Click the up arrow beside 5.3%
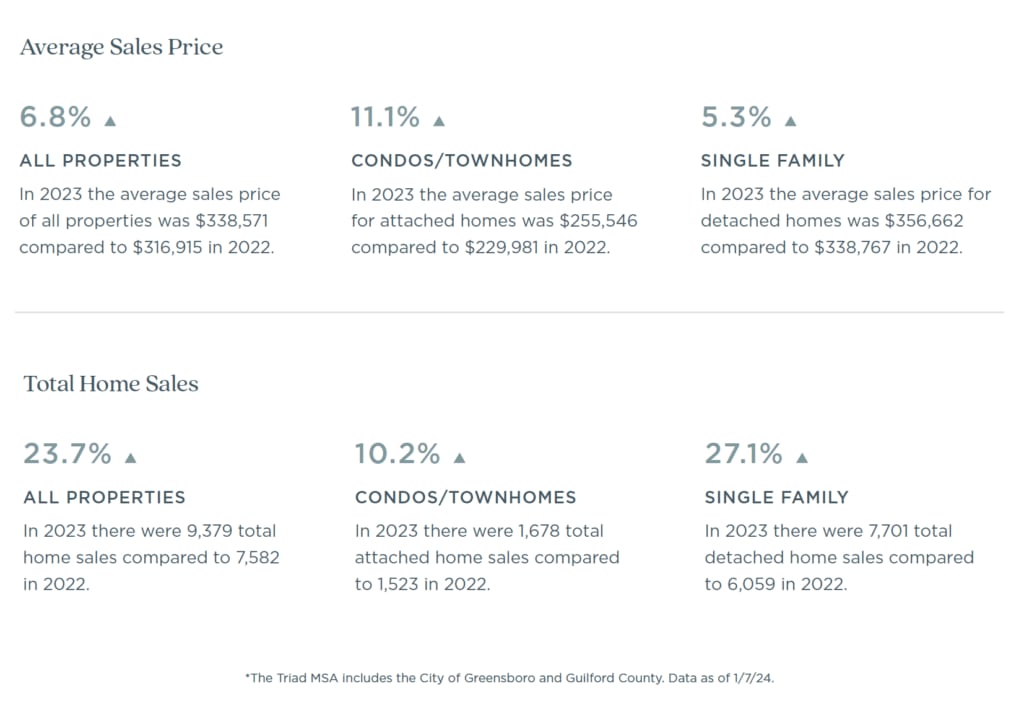 pos(790,121)
